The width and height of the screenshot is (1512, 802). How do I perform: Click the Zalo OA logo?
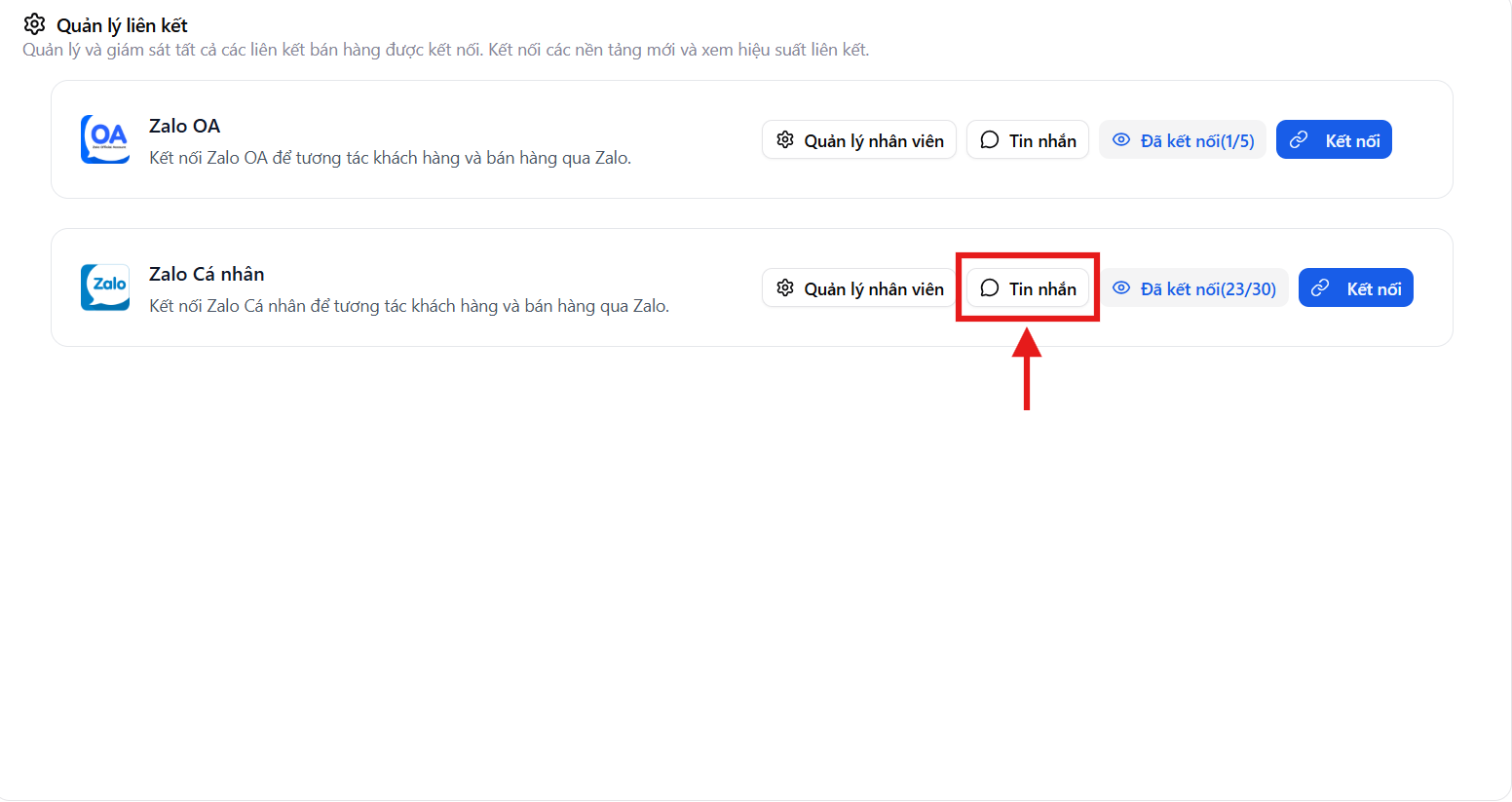click(x=105, y=139)
